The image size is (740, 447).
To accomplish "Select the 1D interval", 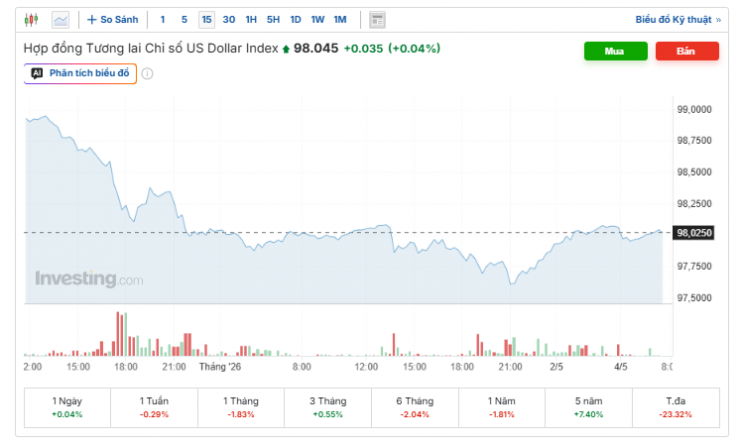I will point(295,19).
